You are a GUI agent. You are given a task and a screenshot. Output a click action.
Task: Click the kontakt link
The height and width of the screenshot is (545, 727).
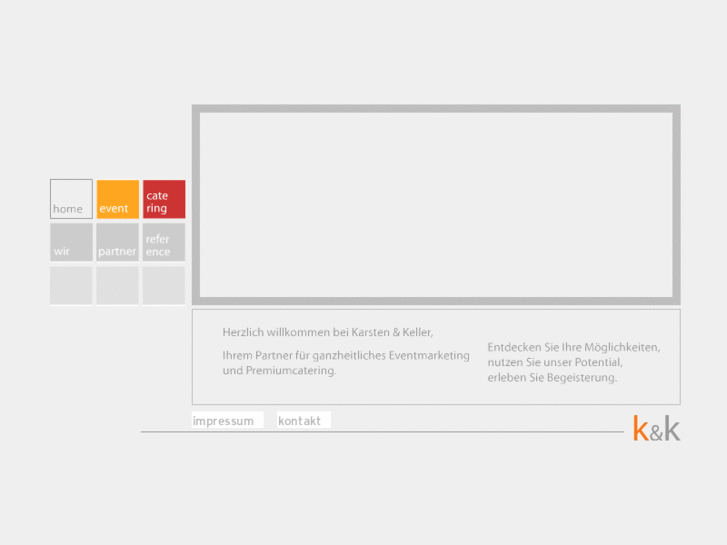point(304,420)
